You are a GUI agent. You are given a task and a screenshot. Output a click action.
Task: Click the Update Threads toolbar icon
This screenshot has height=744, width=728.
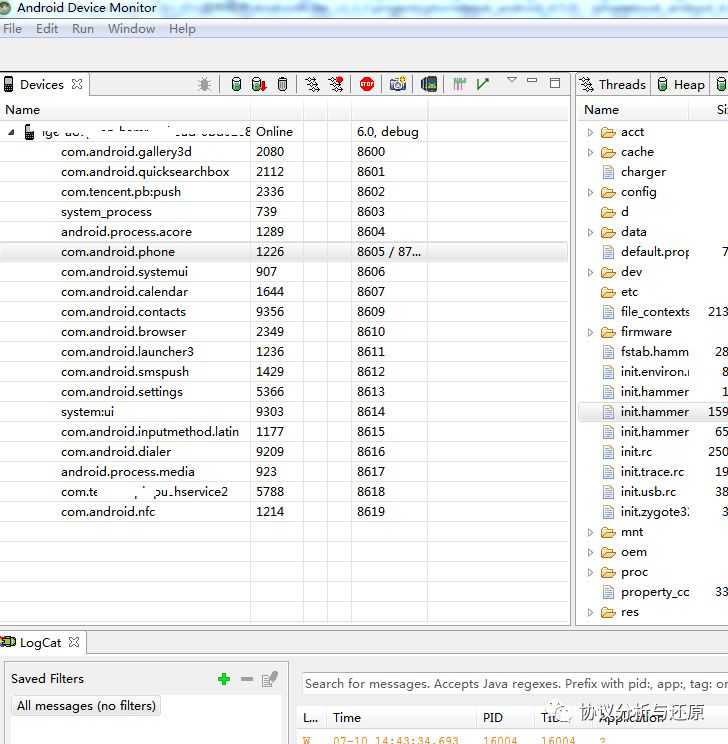[x=312, y=84]
